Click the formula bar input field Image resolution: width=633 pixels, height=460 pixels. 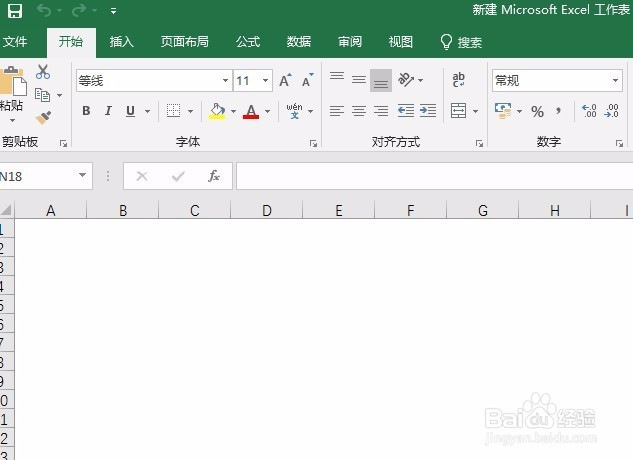coord(434,176)
